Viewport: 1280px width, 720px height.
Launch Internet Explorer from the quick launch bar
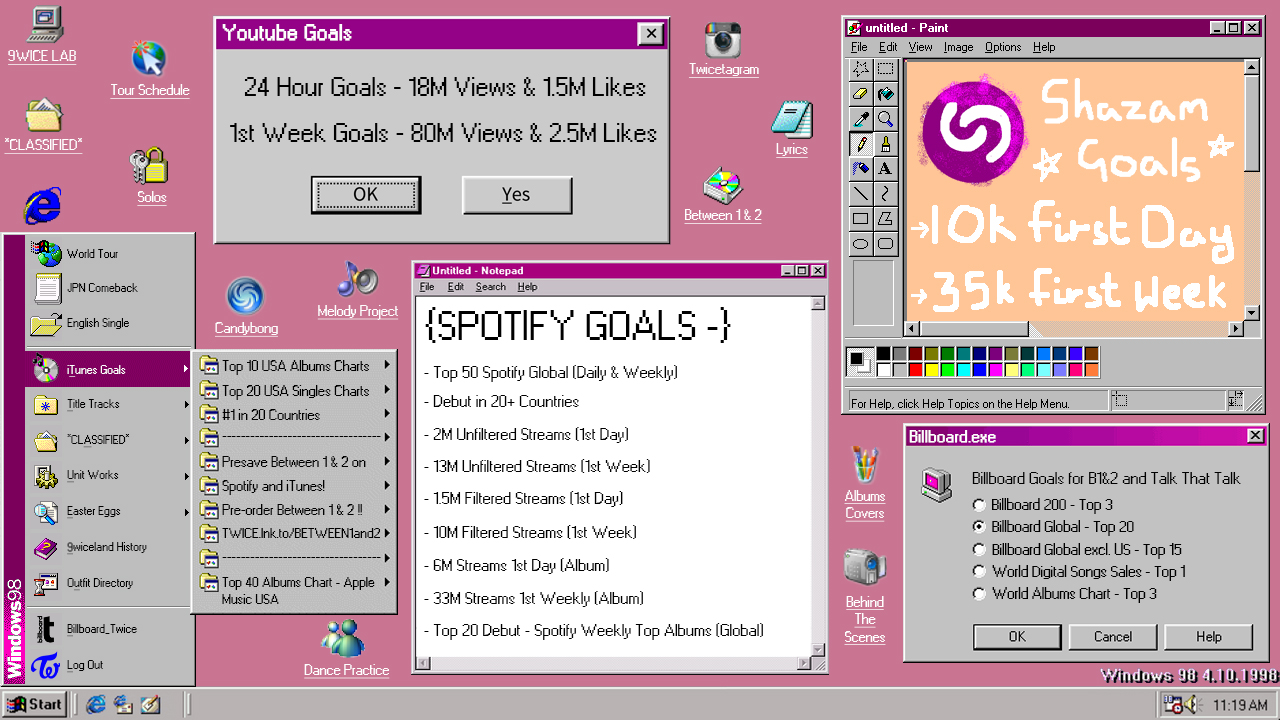pos(97,704)
